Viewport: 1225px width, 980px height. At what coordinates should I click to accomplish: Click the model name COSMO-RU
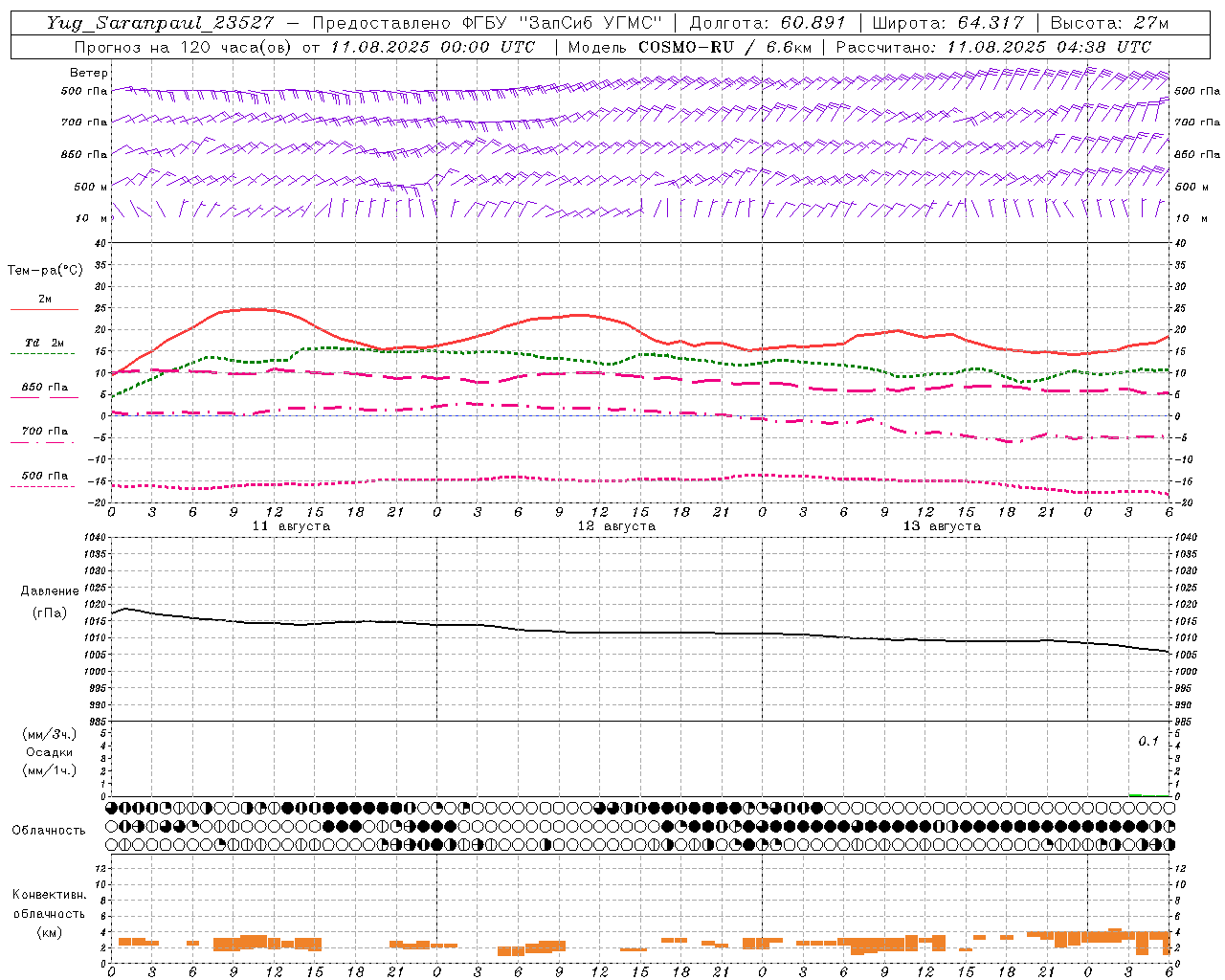685,47
